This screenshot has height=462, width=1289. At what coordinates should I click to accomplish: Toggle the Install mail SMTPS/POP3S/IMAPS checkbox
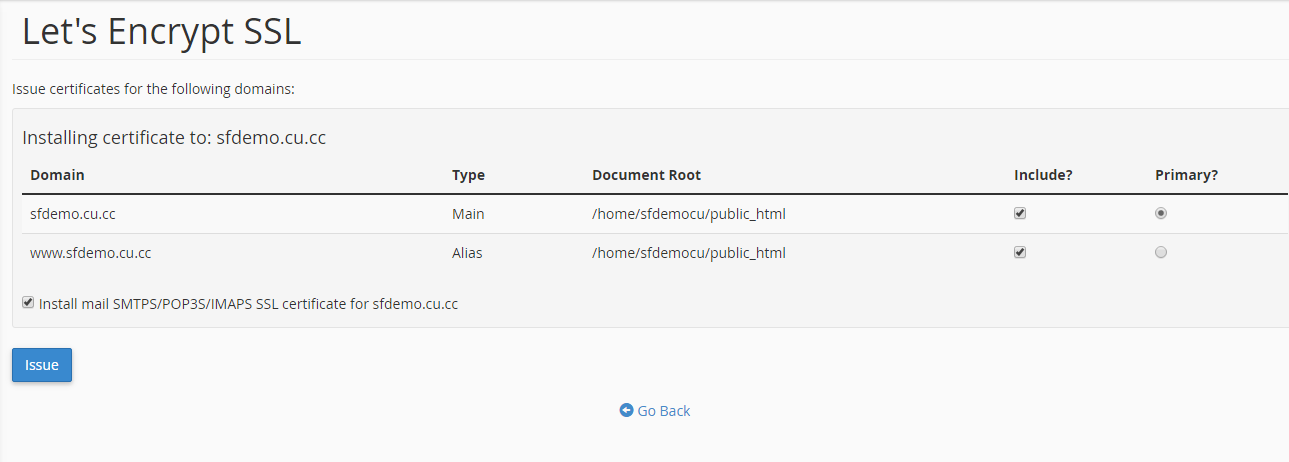28,302
